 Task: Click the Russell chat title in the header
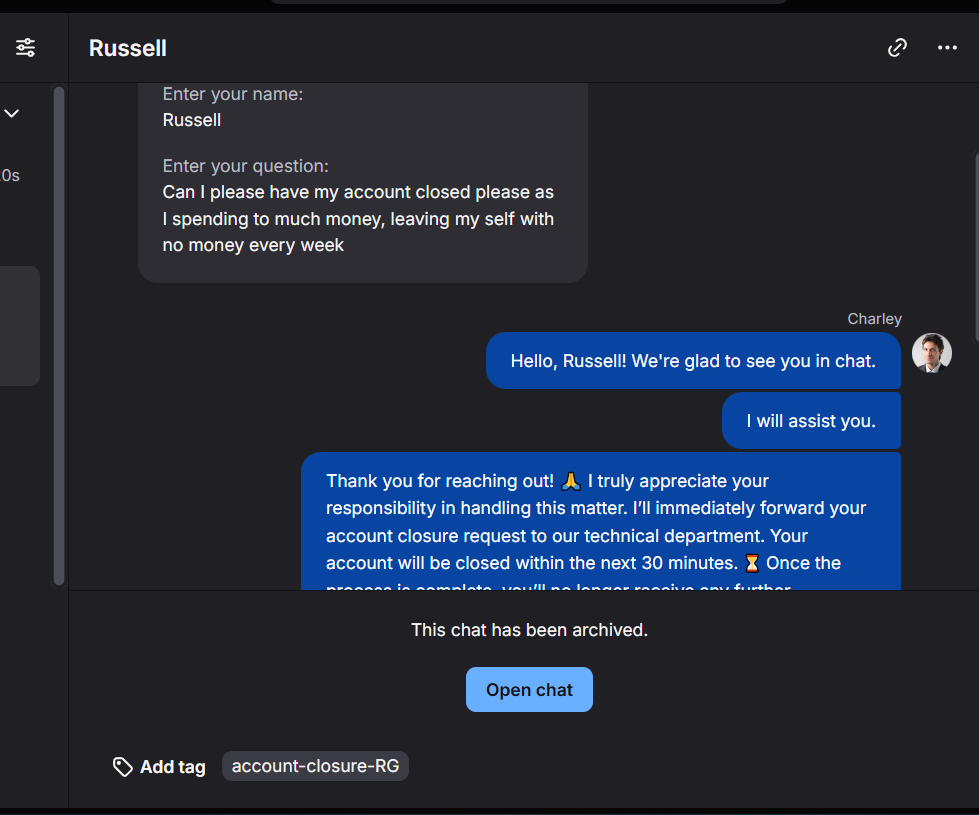pyautogui.click(x=128, y=48)
